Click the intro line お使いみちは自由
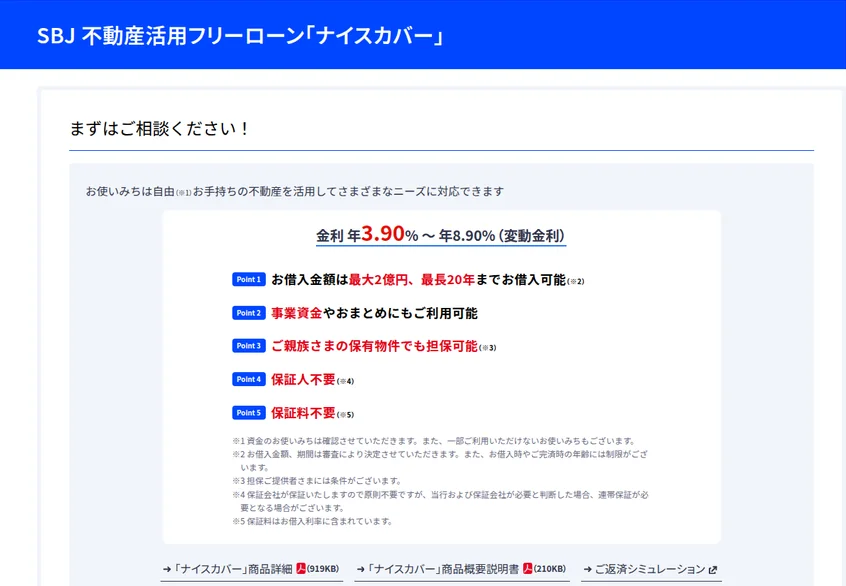 (x=295, y=191)
